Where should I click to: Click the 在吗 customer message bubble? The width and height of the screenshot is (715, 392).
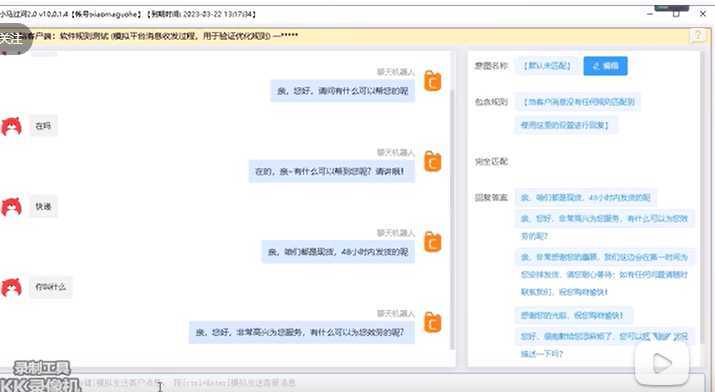tap(43, 126)
